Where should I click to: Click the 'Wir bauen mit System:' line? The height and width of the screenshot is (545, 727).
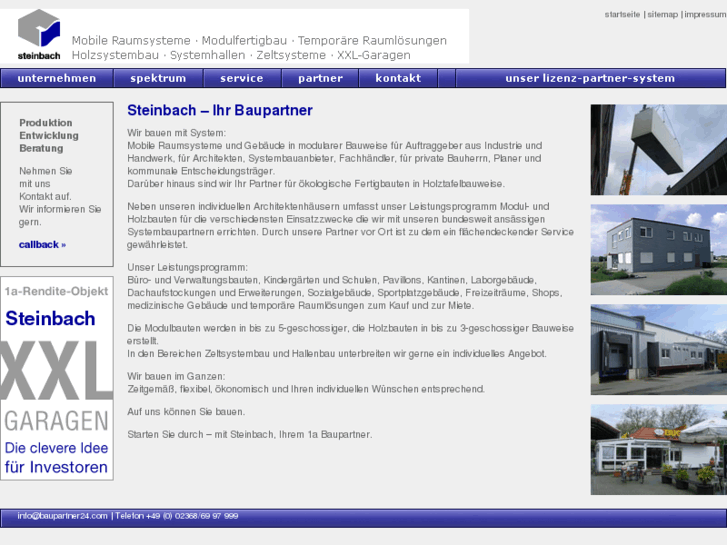(177, 133)
